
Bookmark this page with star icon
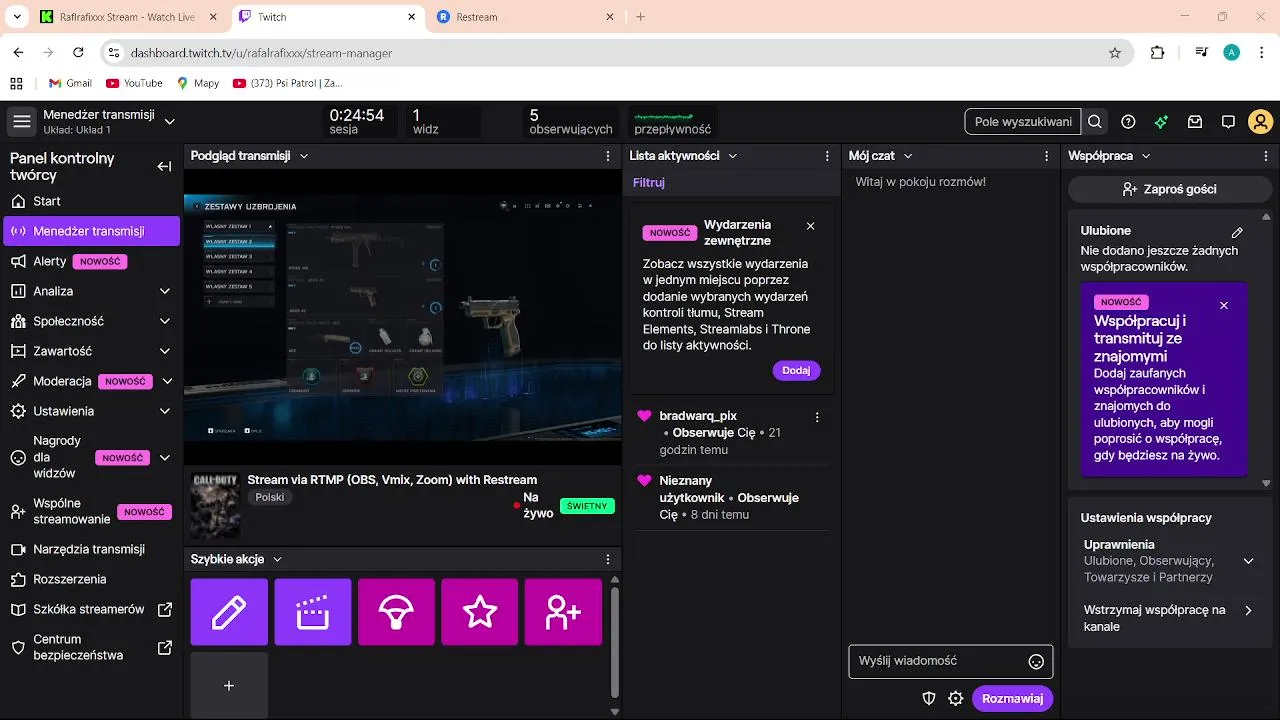coord(1115,53)
